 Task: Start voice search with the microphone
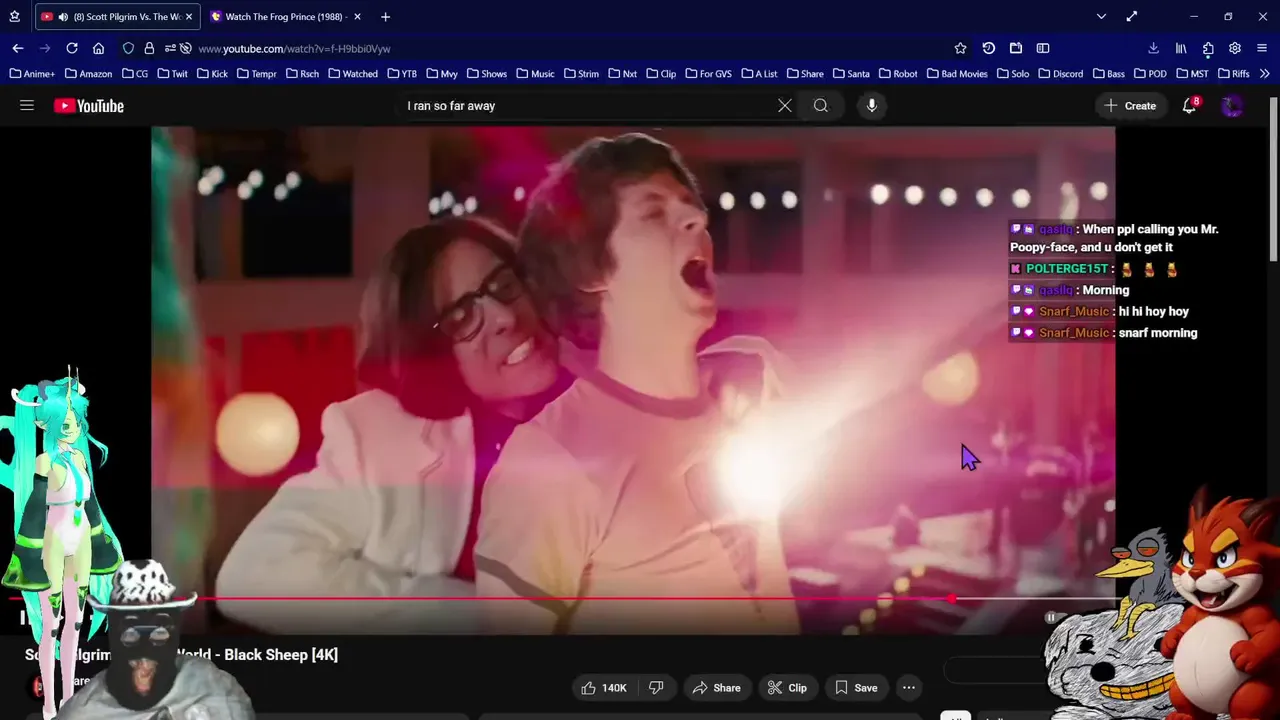872,105
